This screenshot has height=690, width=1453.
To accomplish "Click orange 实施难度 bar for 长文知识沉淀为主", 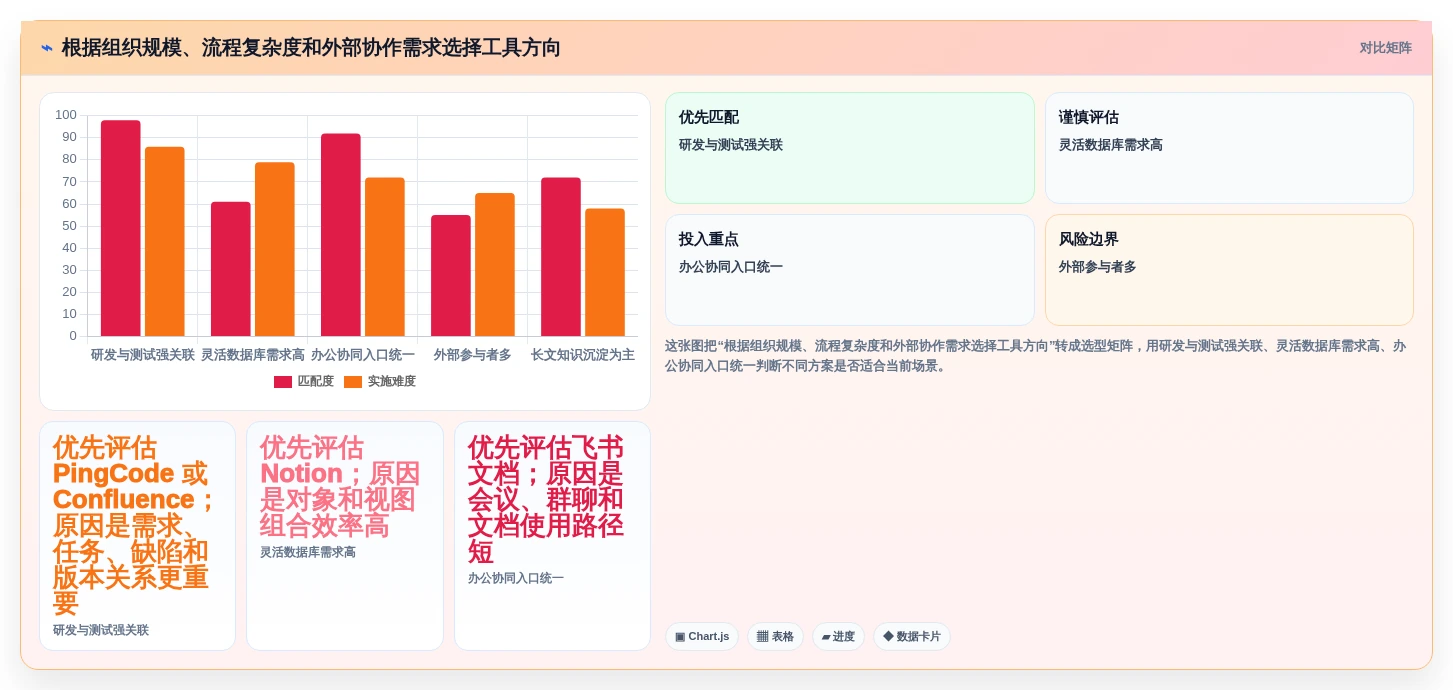I will pyautogui.click(x=605, y=272).
